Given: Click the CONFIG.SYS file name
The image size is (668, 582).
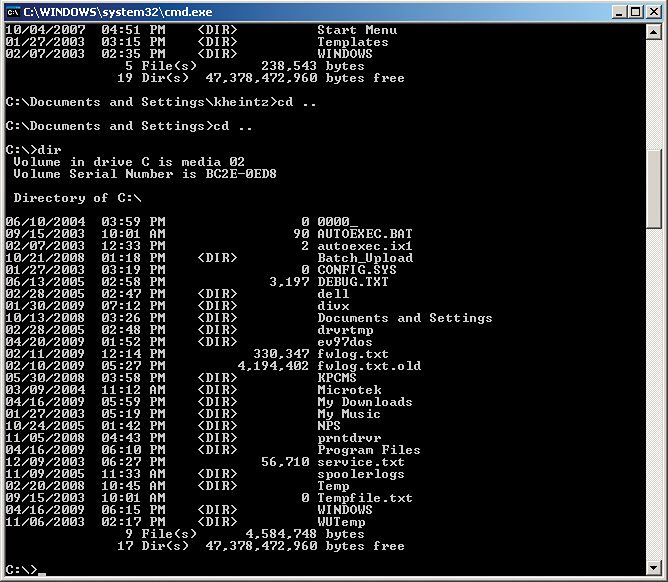Looking at the screenshot, I should pos(357,270).
